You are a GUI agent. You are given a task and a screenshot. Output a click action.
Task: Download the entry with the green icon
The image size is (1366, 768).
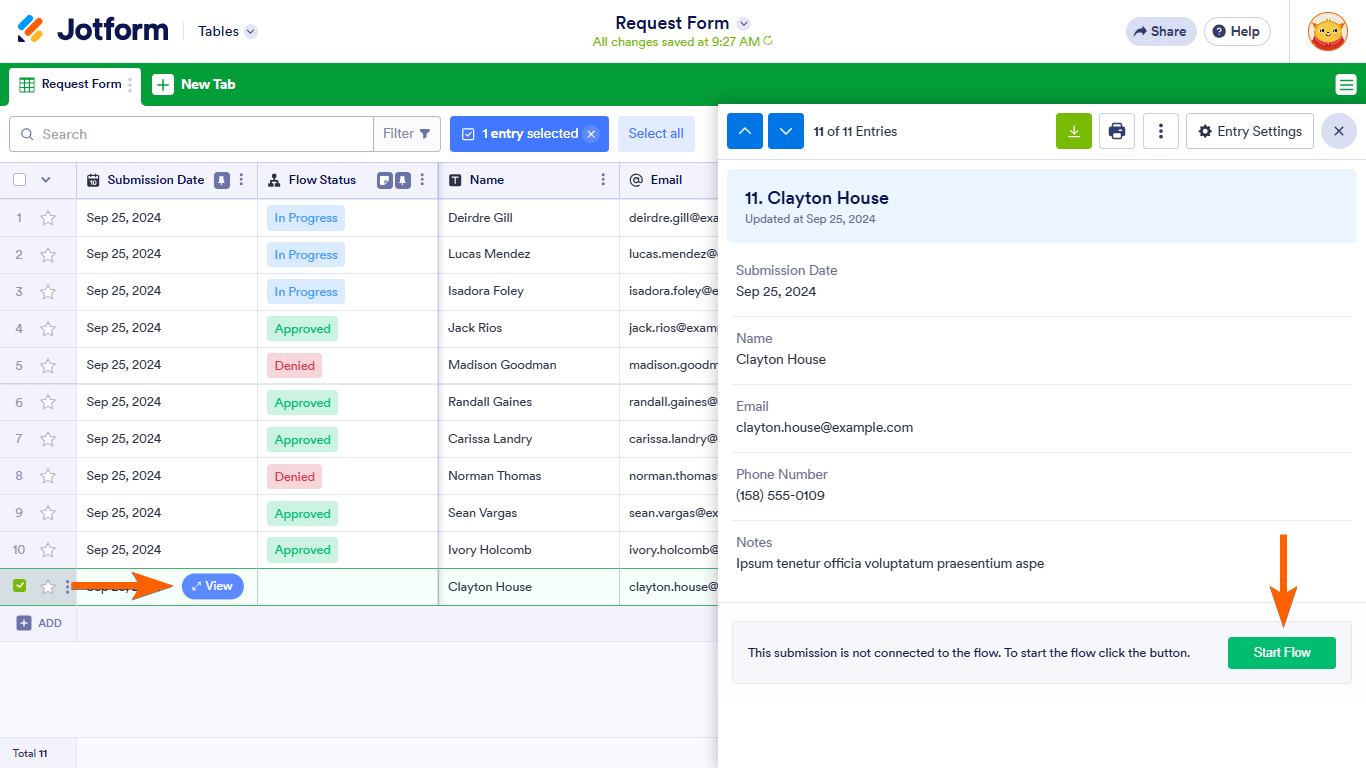pos(1073,131)
